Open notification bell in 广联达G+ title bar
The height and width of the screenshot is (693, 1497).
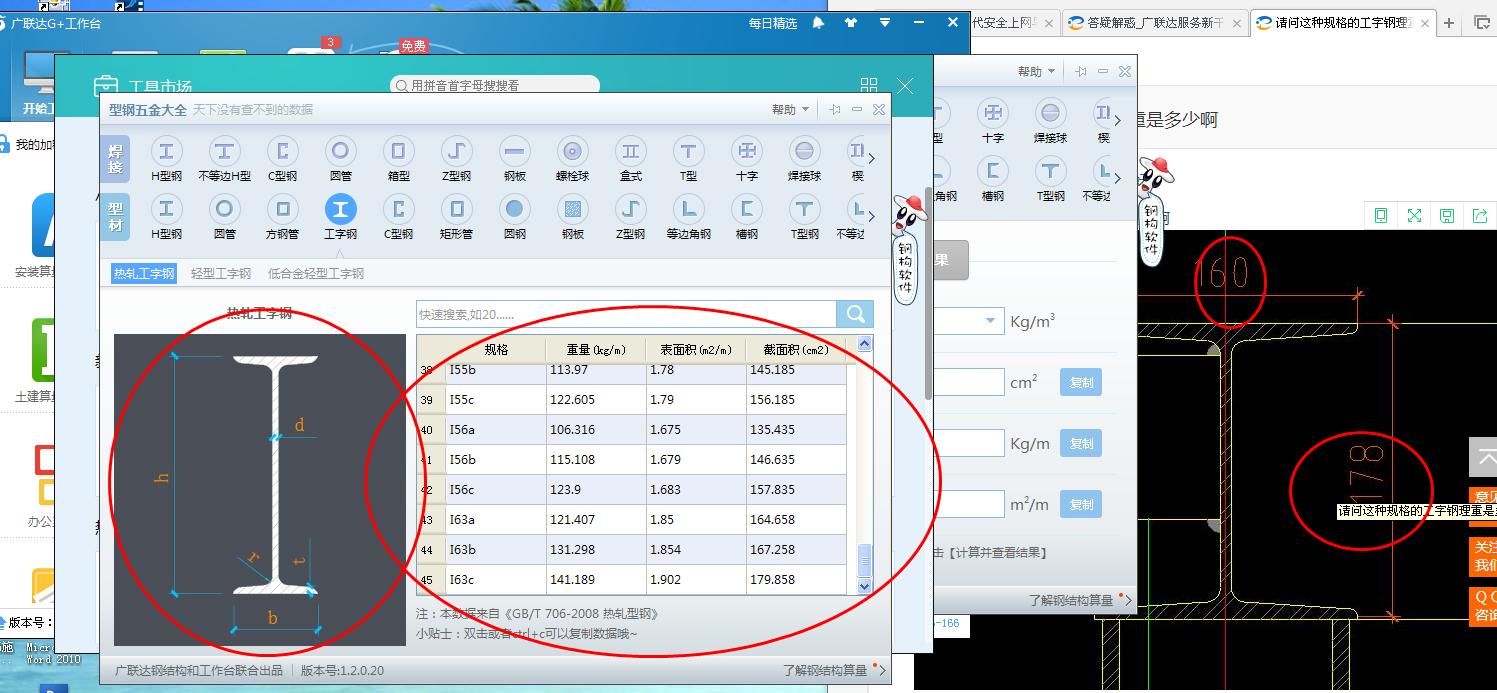pos(818,22)
